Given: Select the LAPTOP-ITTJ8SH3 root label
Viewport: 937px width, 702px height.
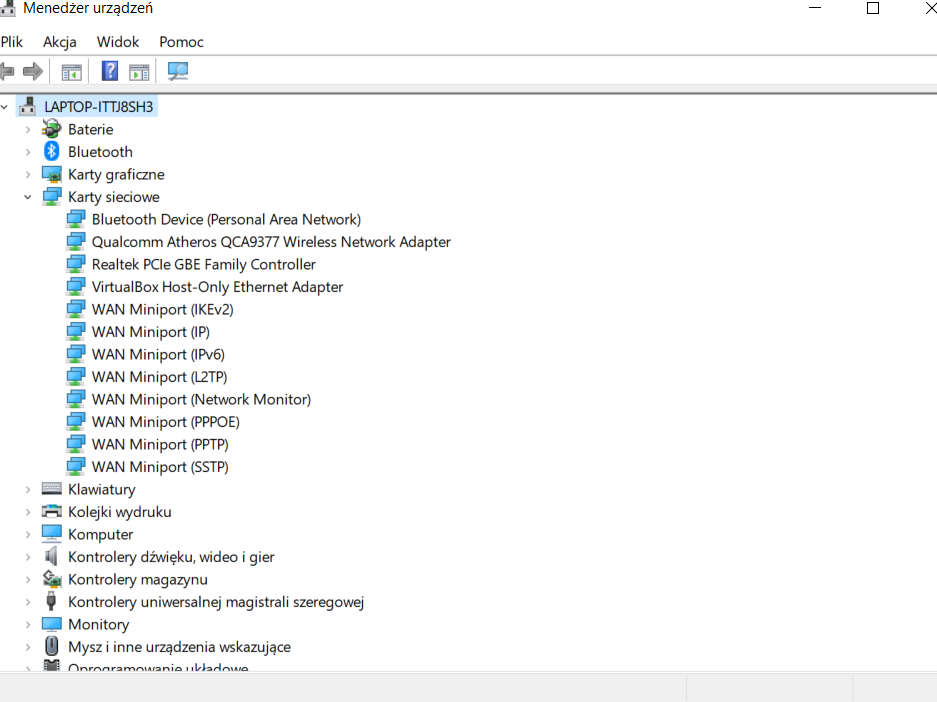Looking at the screenshot, I should pyautogui.click(x=99, y=107).
